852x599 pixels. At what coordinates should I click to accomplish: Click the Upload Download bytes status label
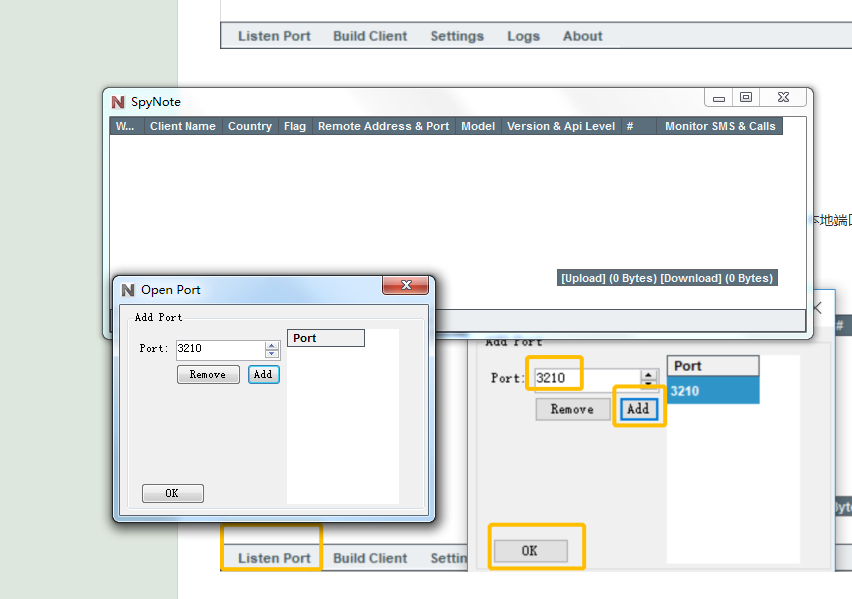pos(667,278)
